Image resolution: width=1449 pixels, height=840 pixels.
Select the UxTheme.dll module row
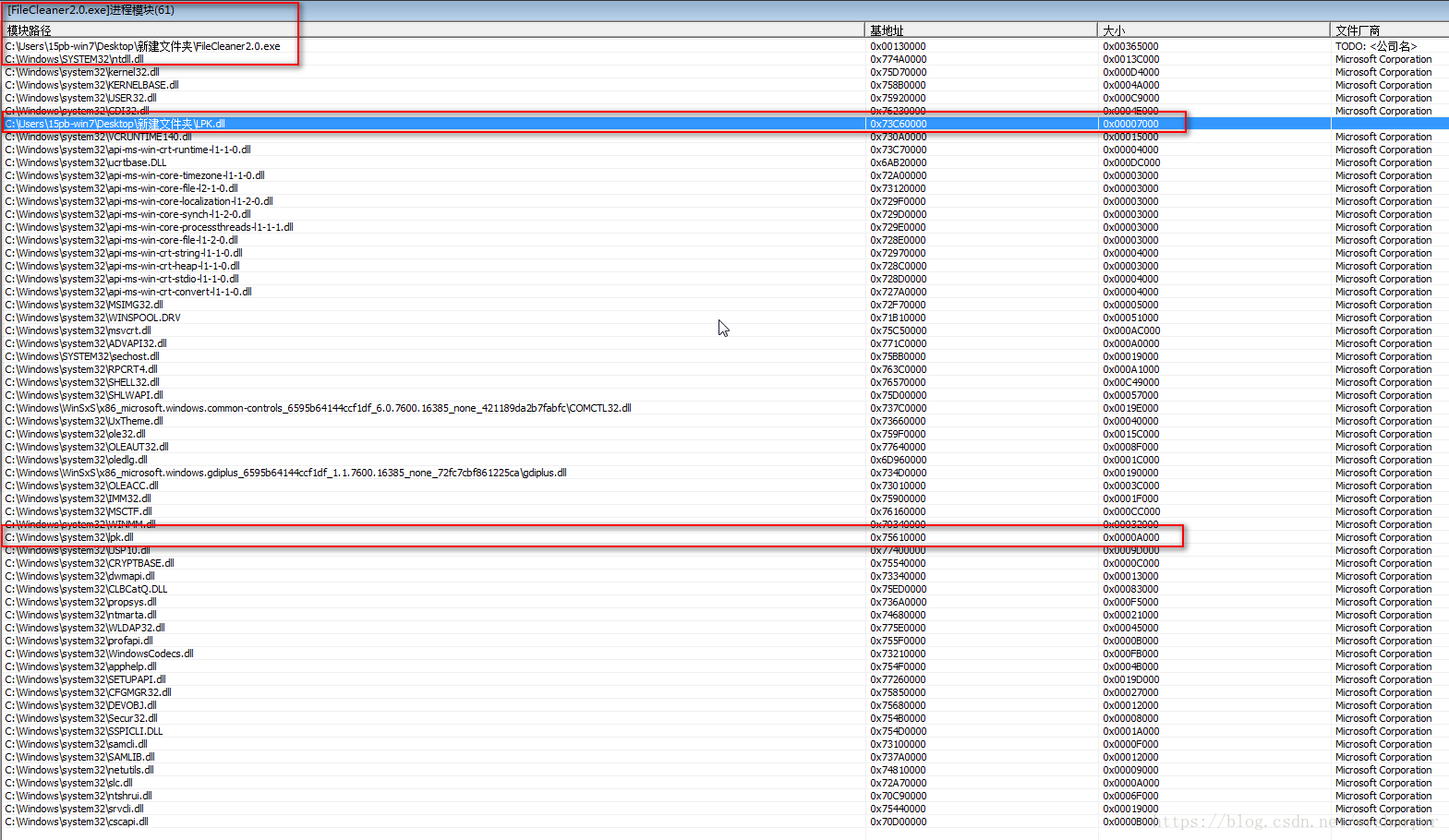pos(724,421)
